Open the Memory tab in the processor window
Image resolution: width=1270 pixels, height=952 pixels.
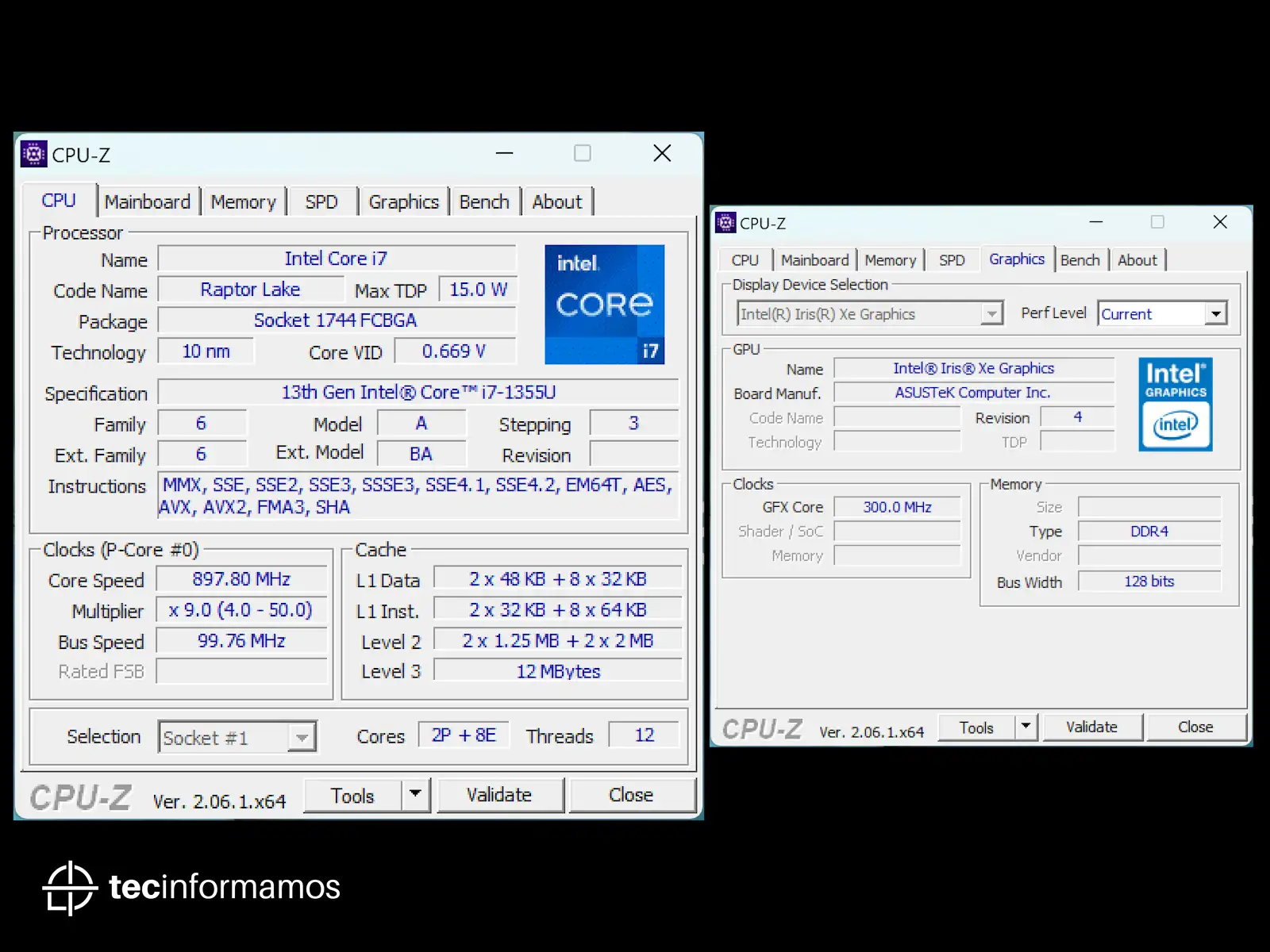tap(243, 202)
